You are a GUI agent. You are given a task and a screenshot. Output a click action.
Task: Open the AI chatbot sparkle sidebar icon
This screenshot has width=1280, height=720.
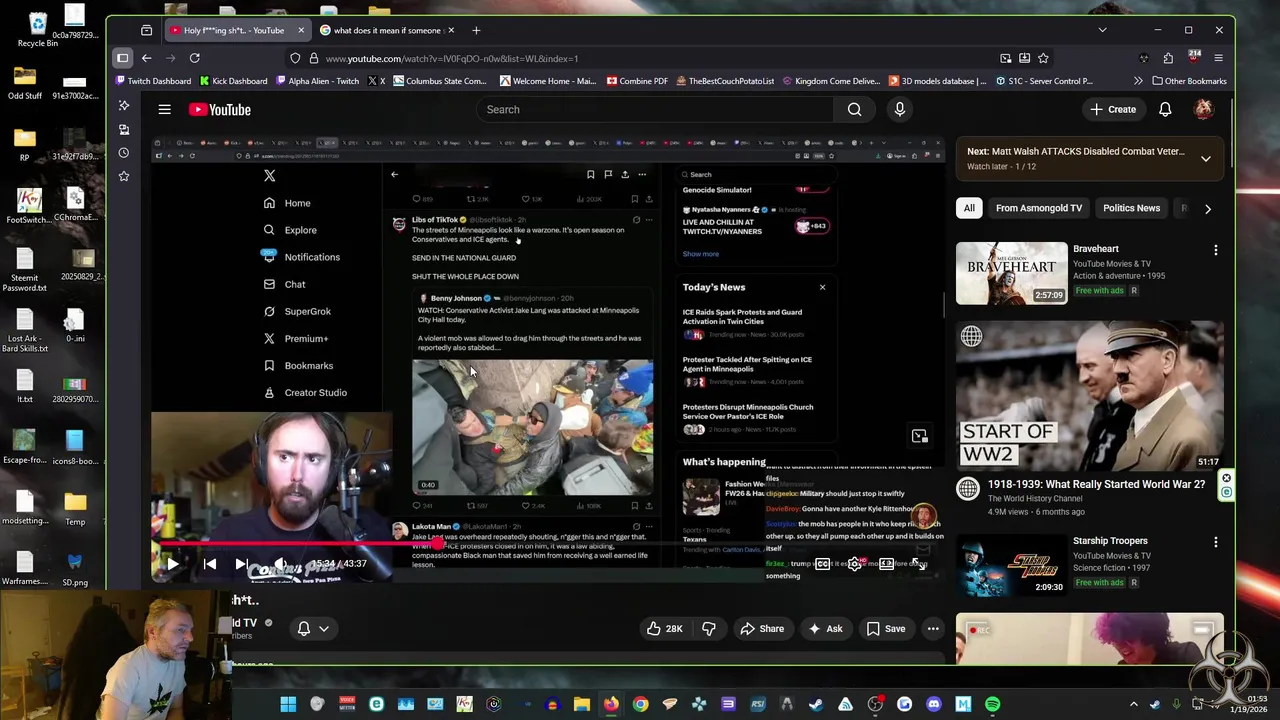(x=123, y=105)
